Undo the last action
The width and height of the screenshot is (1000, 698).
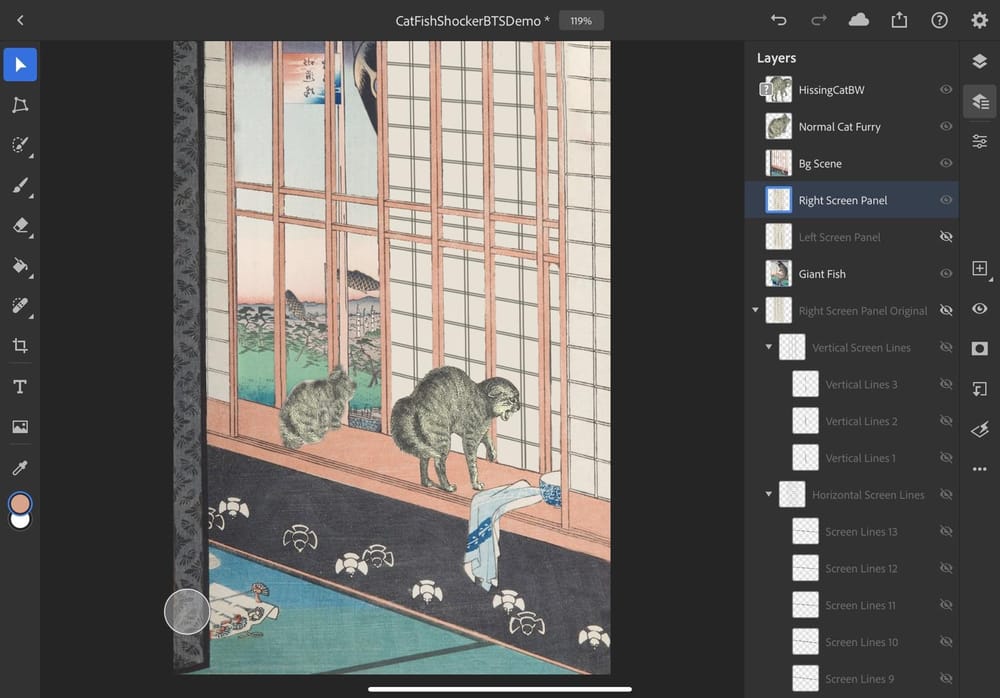pyautogui.click(x=778, y=20)
